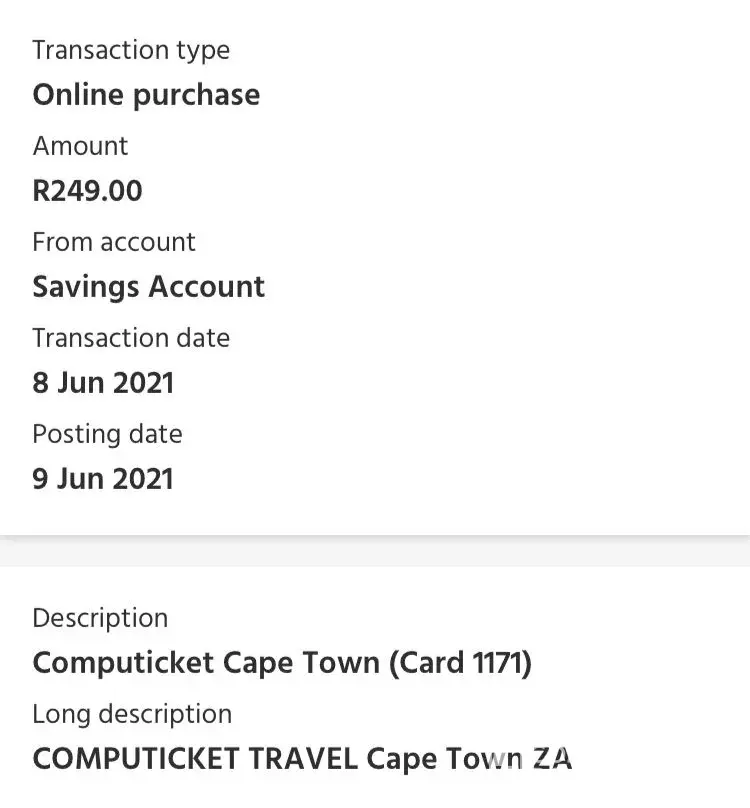Click the "Amount" field label

80,146
